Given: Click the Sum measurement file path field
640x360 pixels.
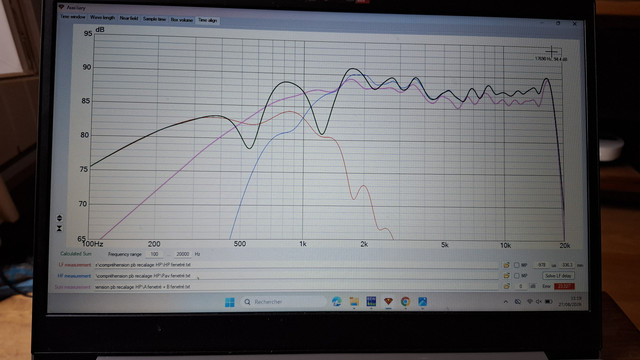Looking at the screenshot, I should point(296,287).
